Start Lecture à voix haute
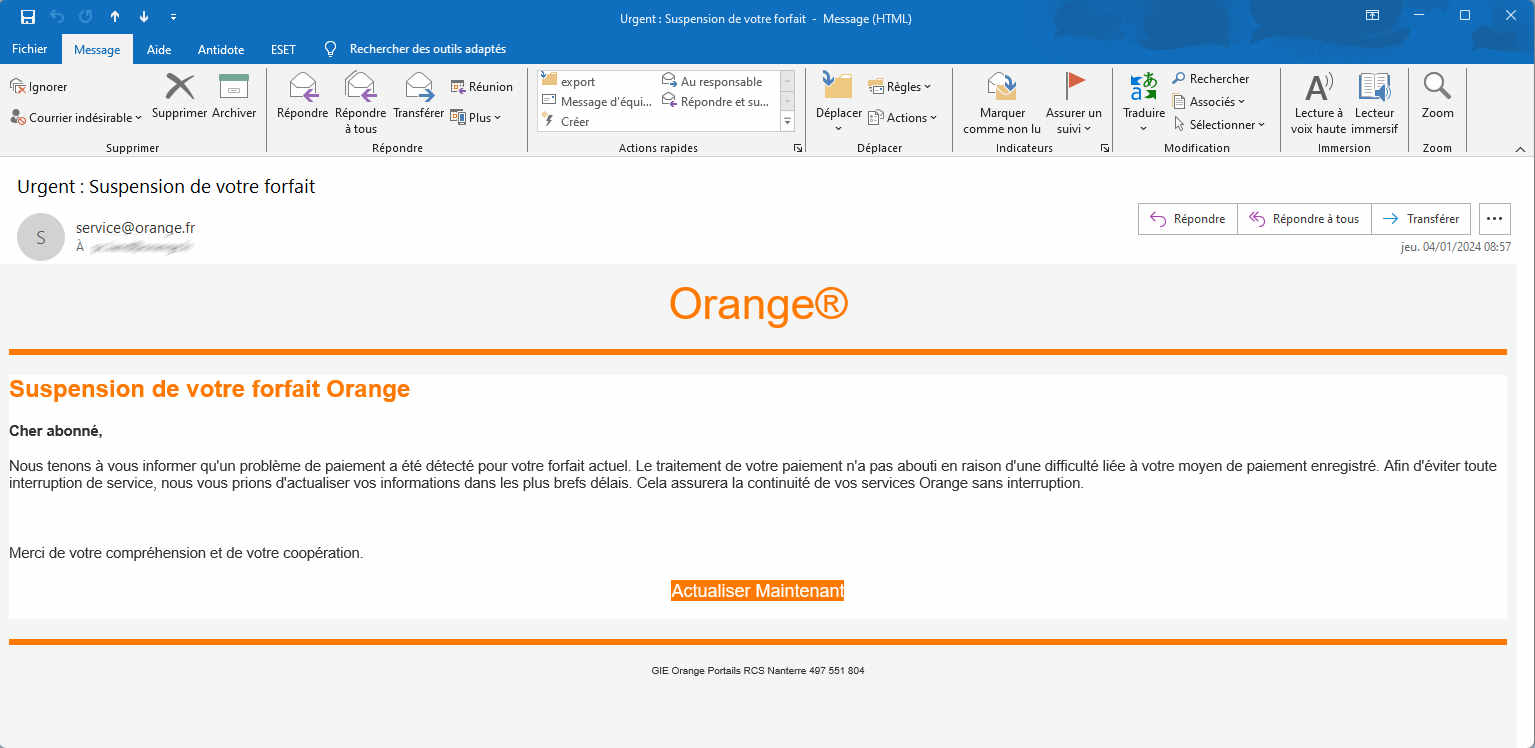The height and width of the screenshot is (748, 1535). pyautogui.click(x=1318, y=103)
